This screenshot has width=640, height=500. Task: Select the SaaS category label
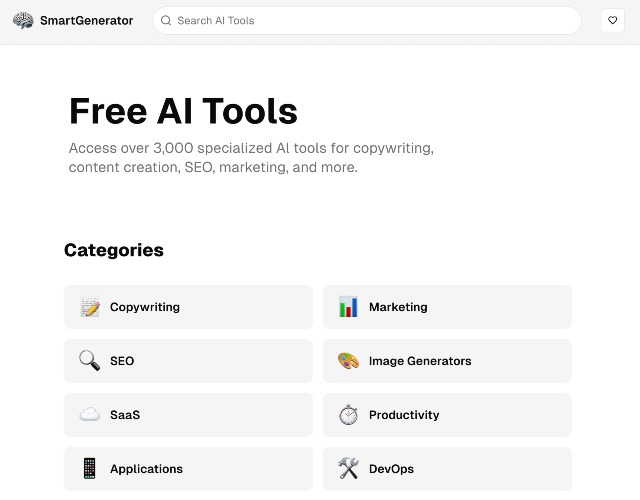pyautogui.click(x=125, y=415)
